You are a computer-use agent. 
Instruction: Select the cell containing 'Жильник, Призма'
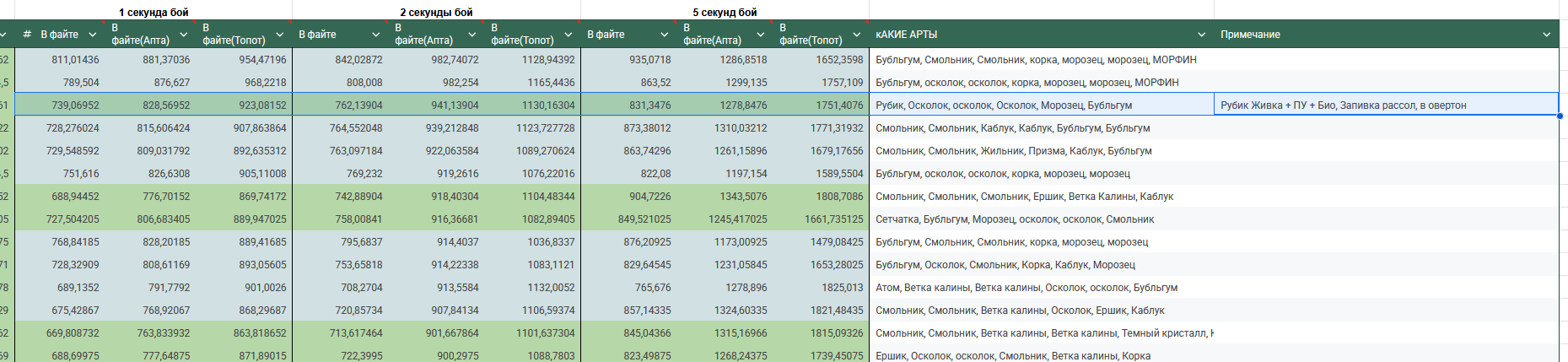(x=1042, y=151)
